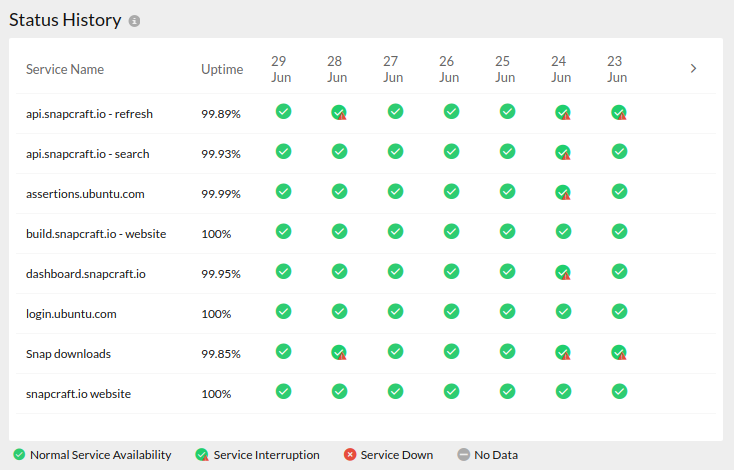
Task: Open Snap downloads interruption icon for 23 Jun
Action: pos(619,352)
